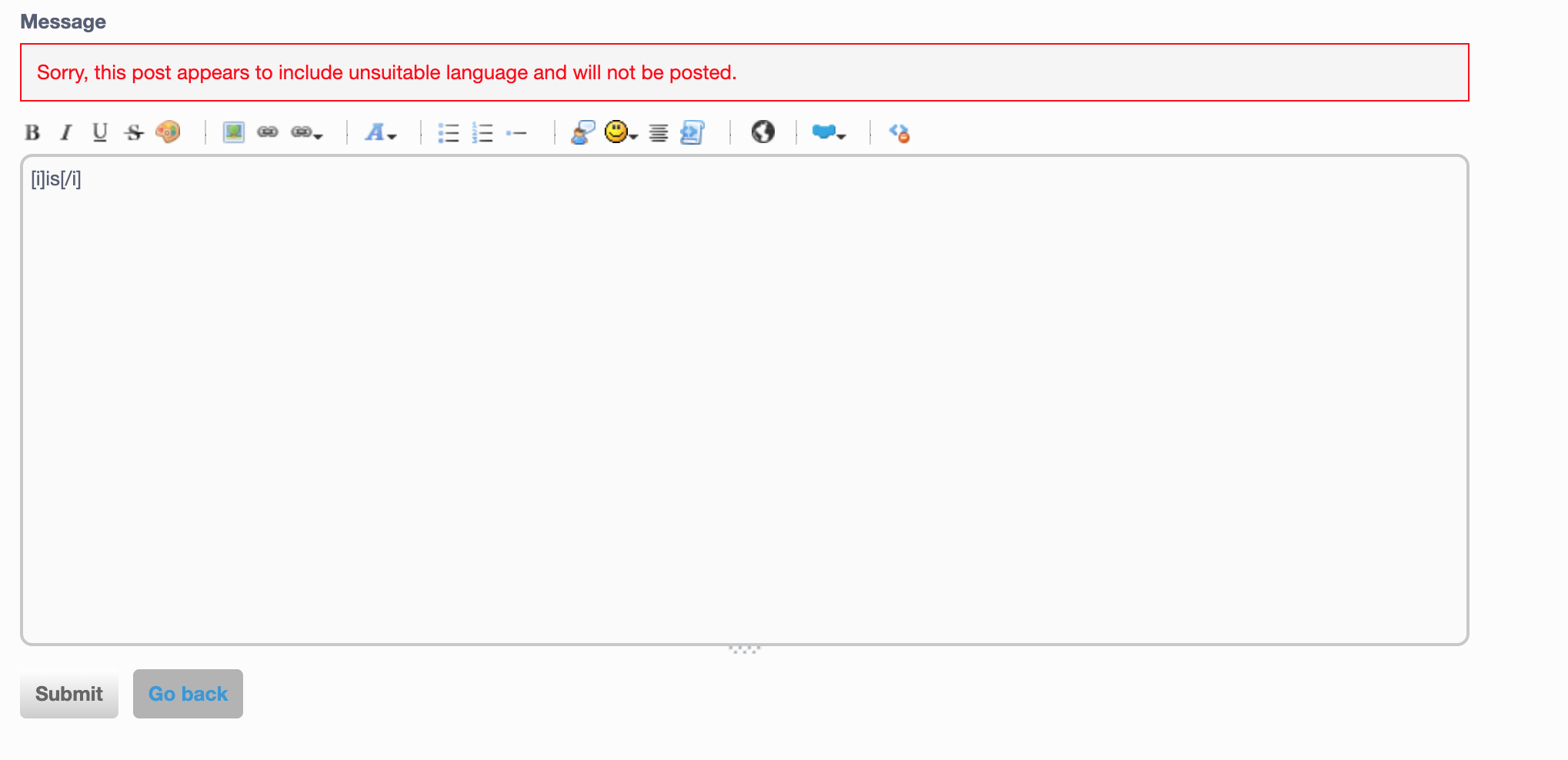Insert a link with the plain chain icon

[268, 132]
